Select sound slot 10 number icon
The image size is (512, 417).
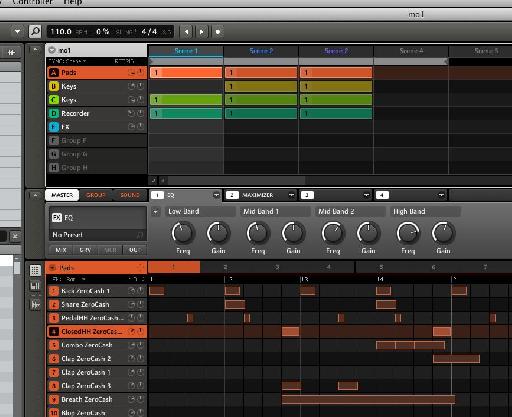pos(54,413)
